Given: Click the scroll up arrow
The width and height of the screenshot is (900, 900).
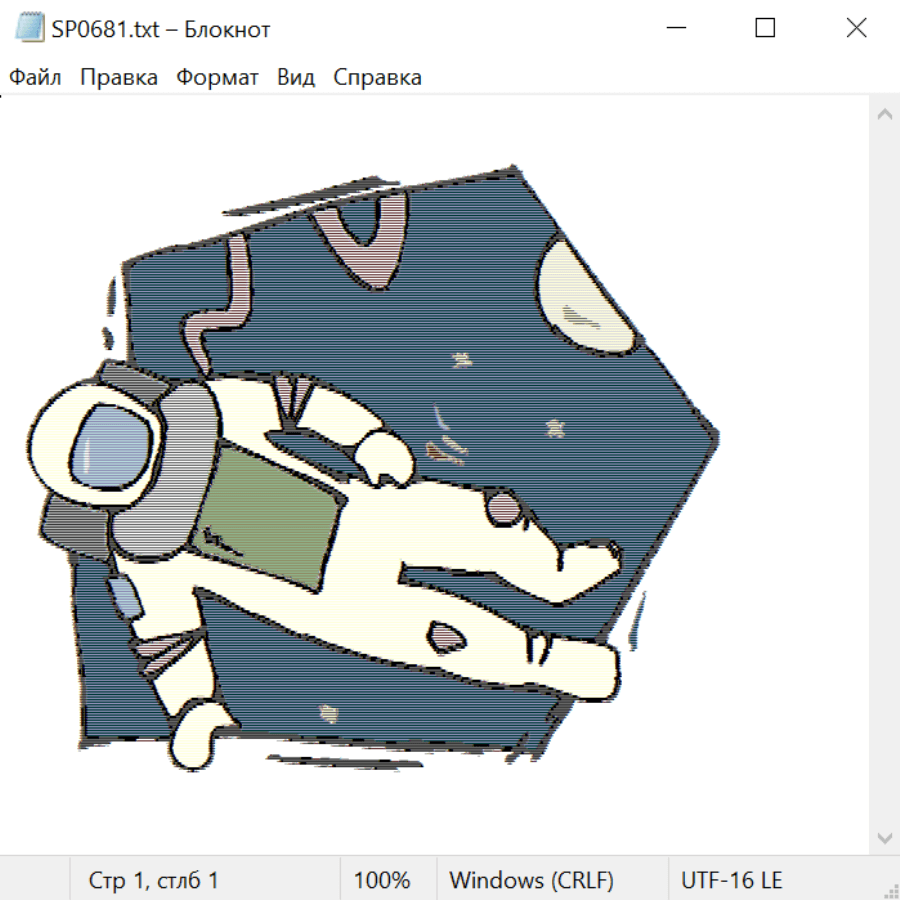Looking at the screenshot, I should [x=884, y=114].
